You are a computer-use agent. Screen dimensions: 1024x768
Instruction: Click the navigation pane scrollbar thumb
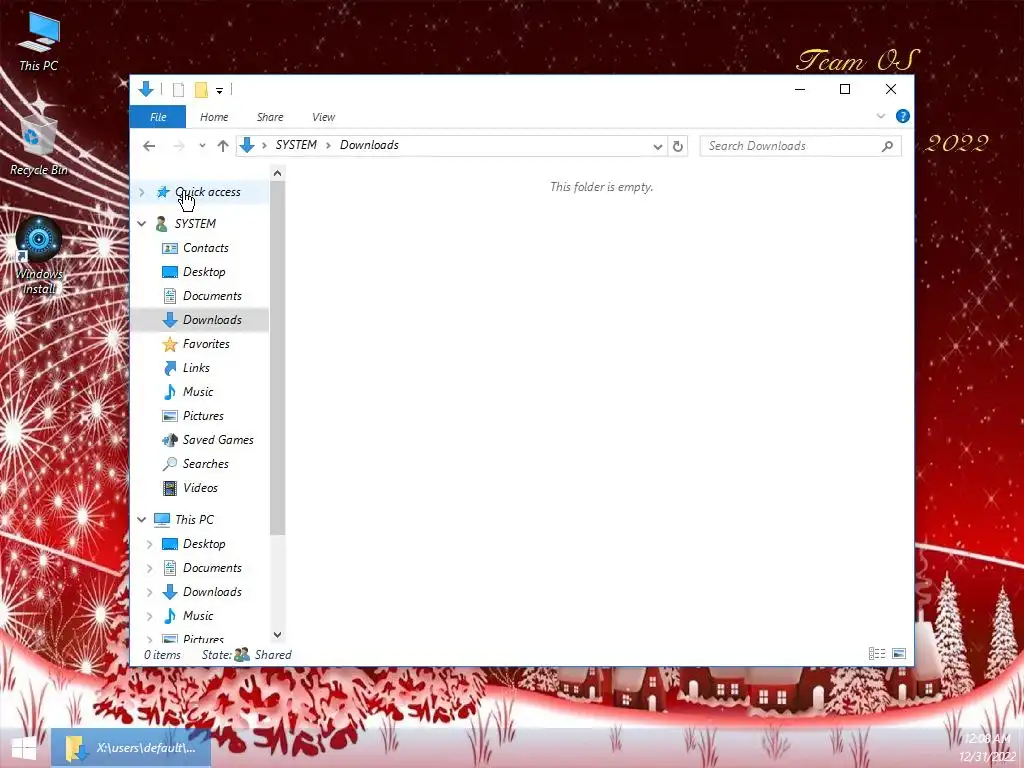[278, 358]
